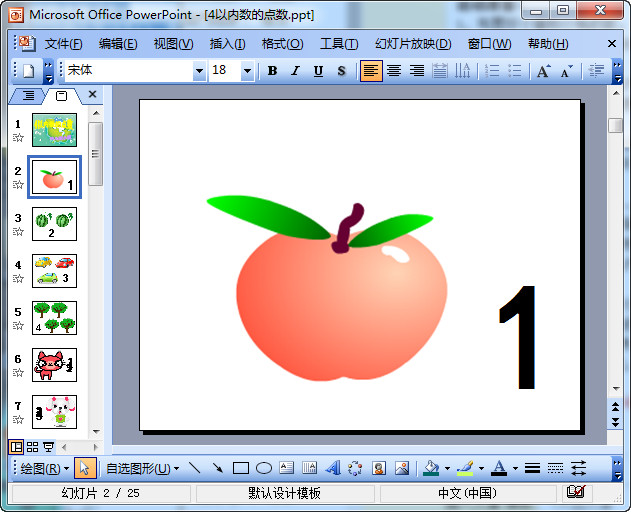
Task: Toggle bold formatting
Action: [272, 71]
